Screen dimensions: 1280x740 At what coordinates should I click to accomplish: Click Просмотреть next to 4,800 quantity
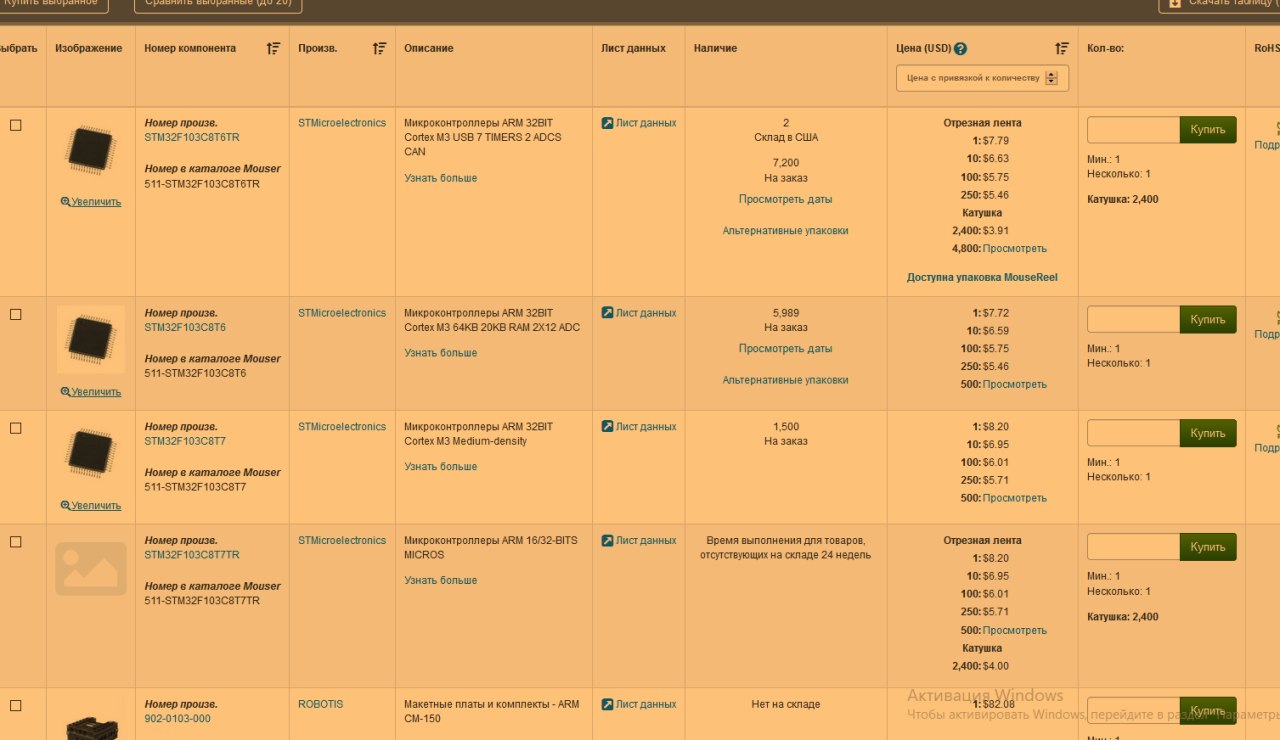tap(1015, 249)
